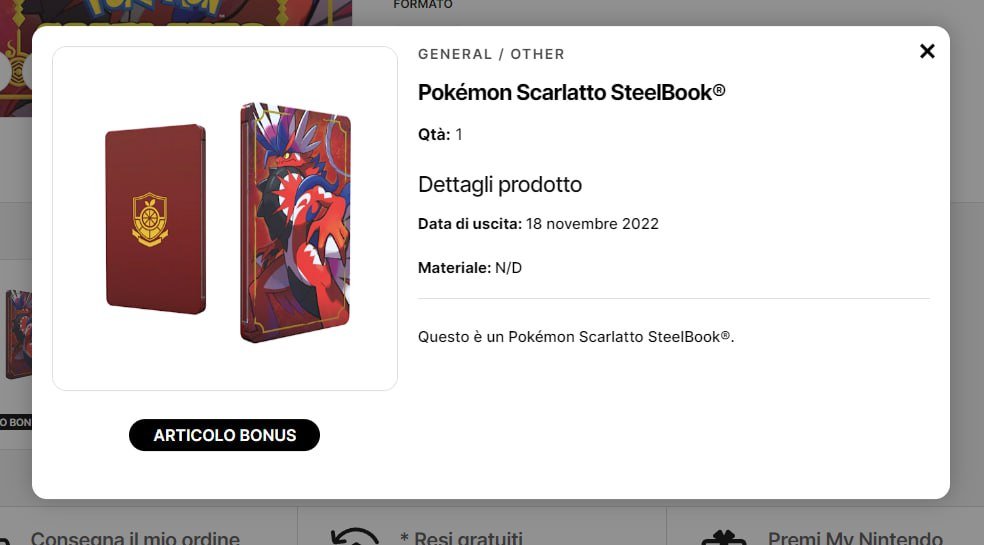Open the Consegna il mio ordine link

pyautogui.click(x=135, y=539)
